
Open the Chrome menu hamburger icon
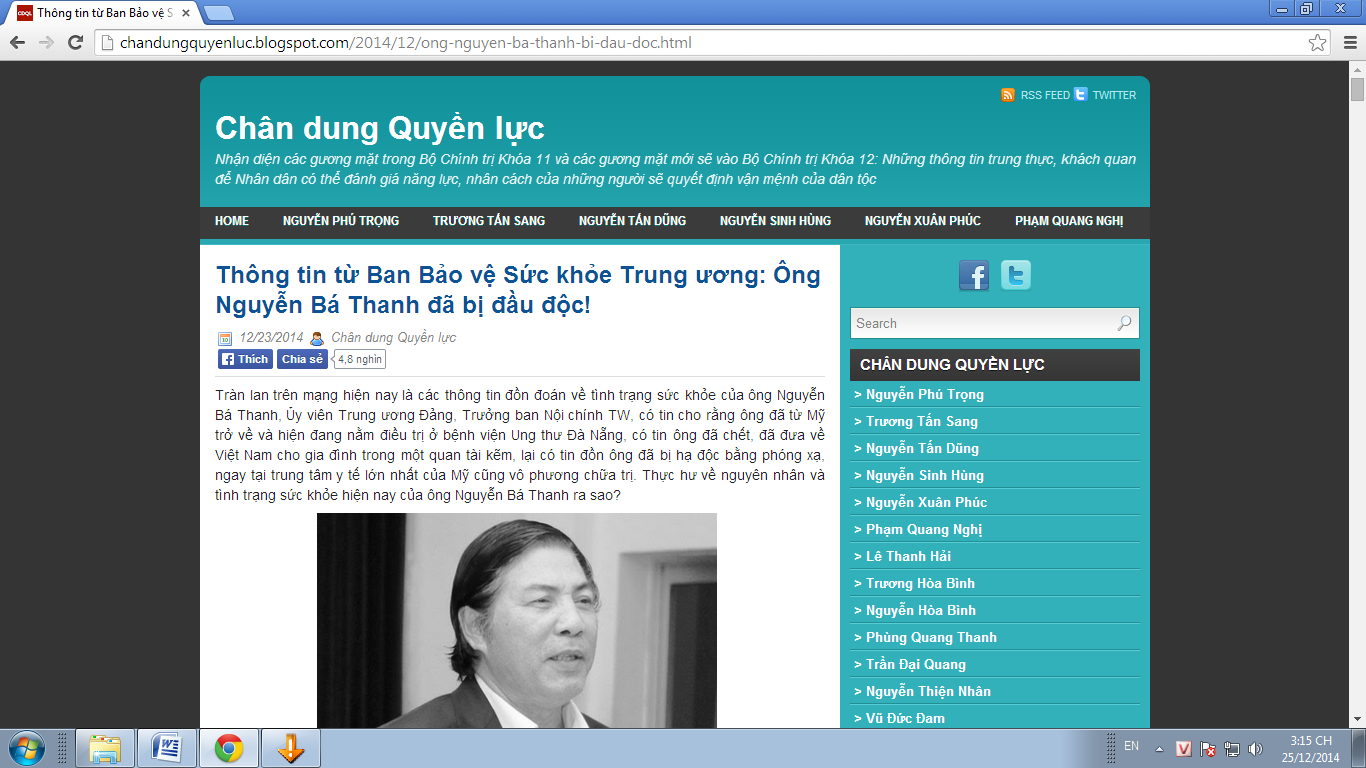click(1348, 42)
